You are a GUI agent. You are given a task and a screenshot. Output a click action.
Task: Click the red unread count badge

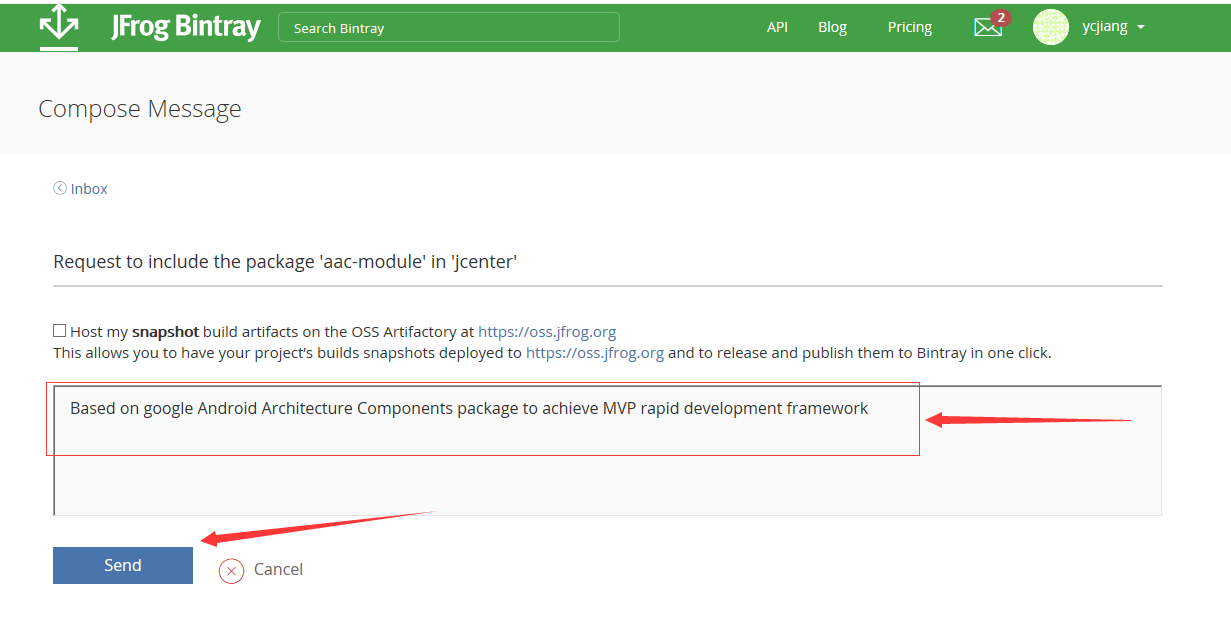pyautogui.click(x=1001, y=18)
